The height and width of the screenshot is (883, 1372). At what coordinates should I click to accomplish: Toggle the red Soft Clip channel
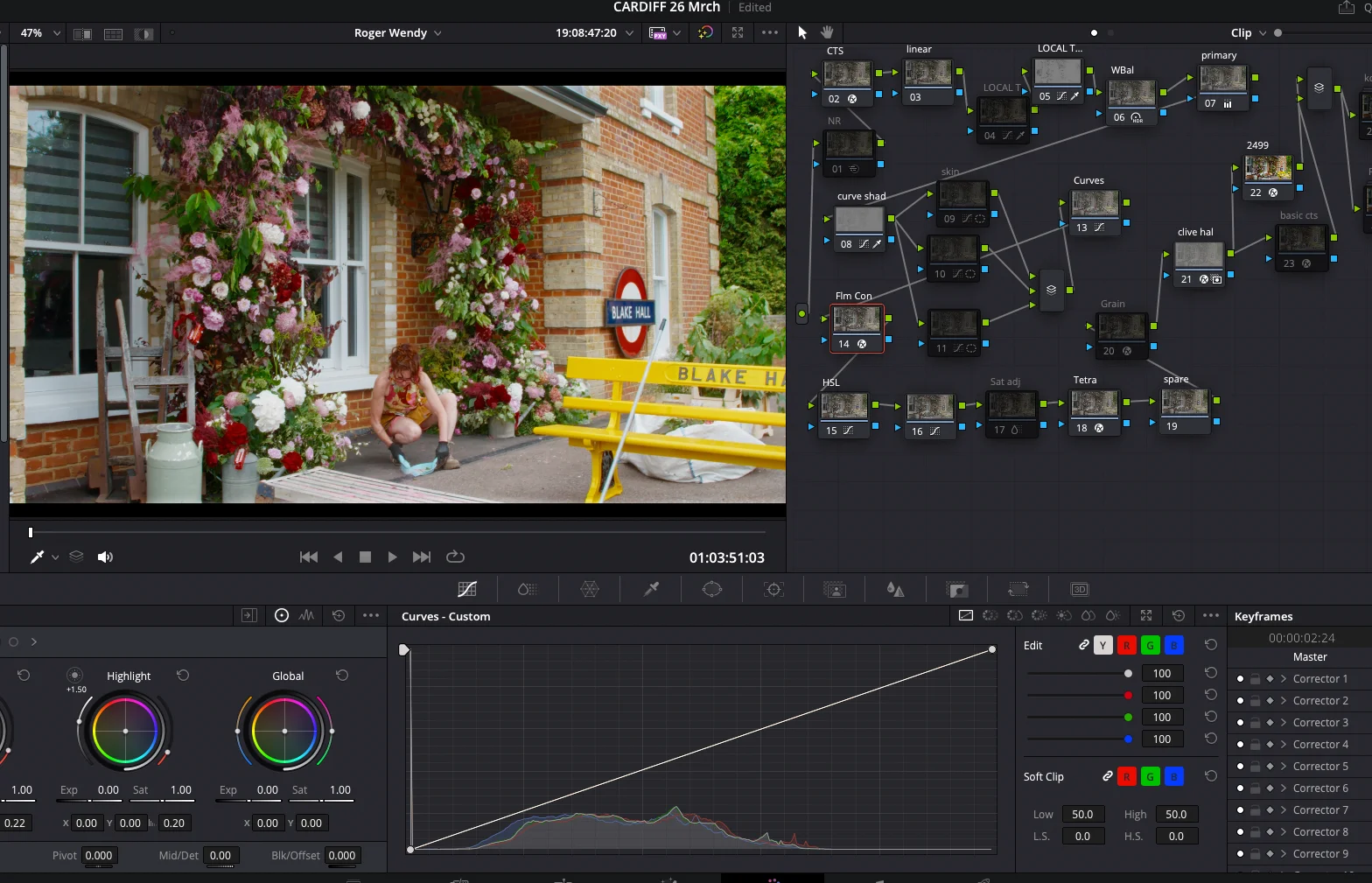tap(1127, 776)
